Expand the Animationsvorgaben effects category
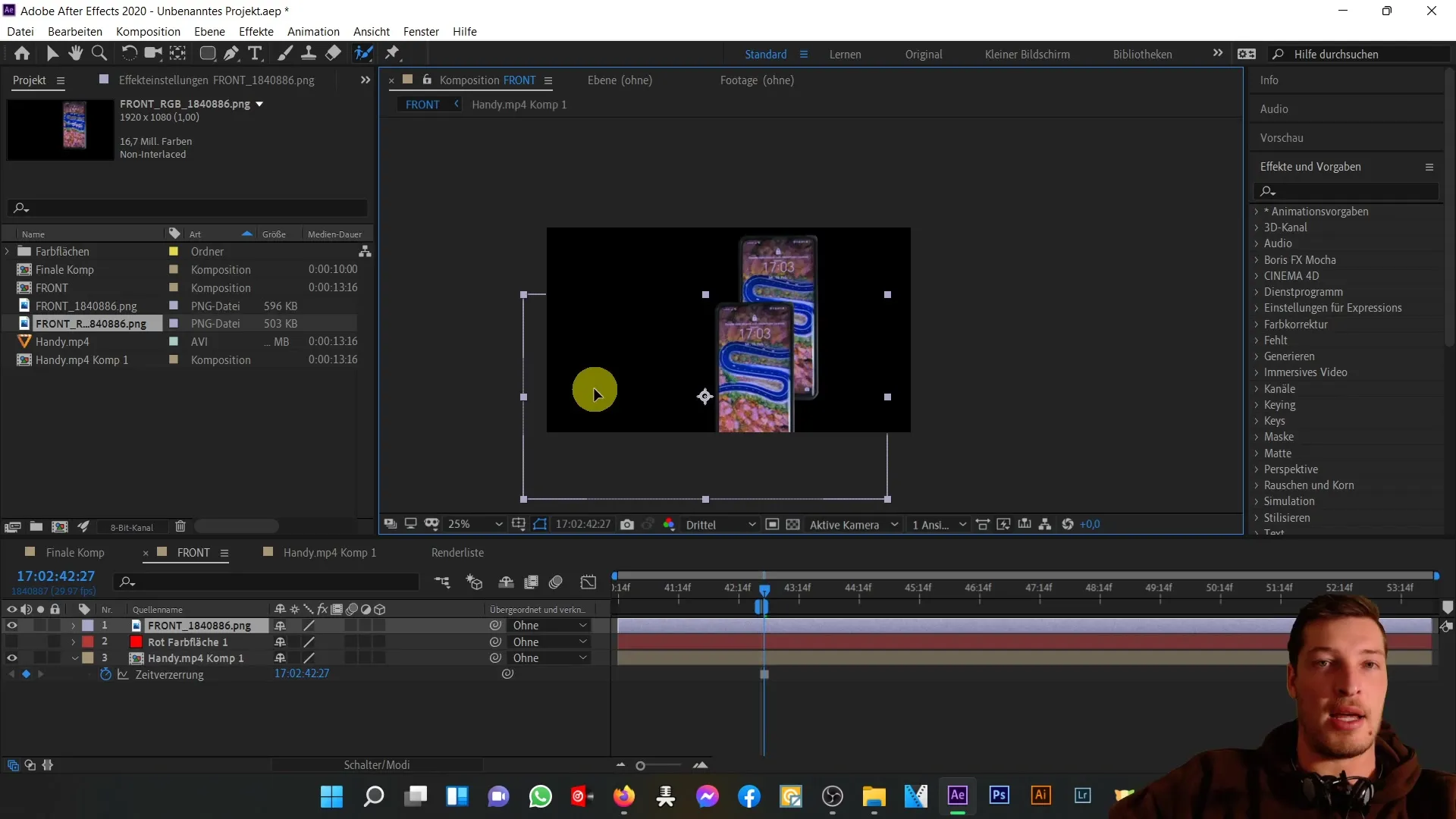 pyautogui.click(x=1258, y=211)
